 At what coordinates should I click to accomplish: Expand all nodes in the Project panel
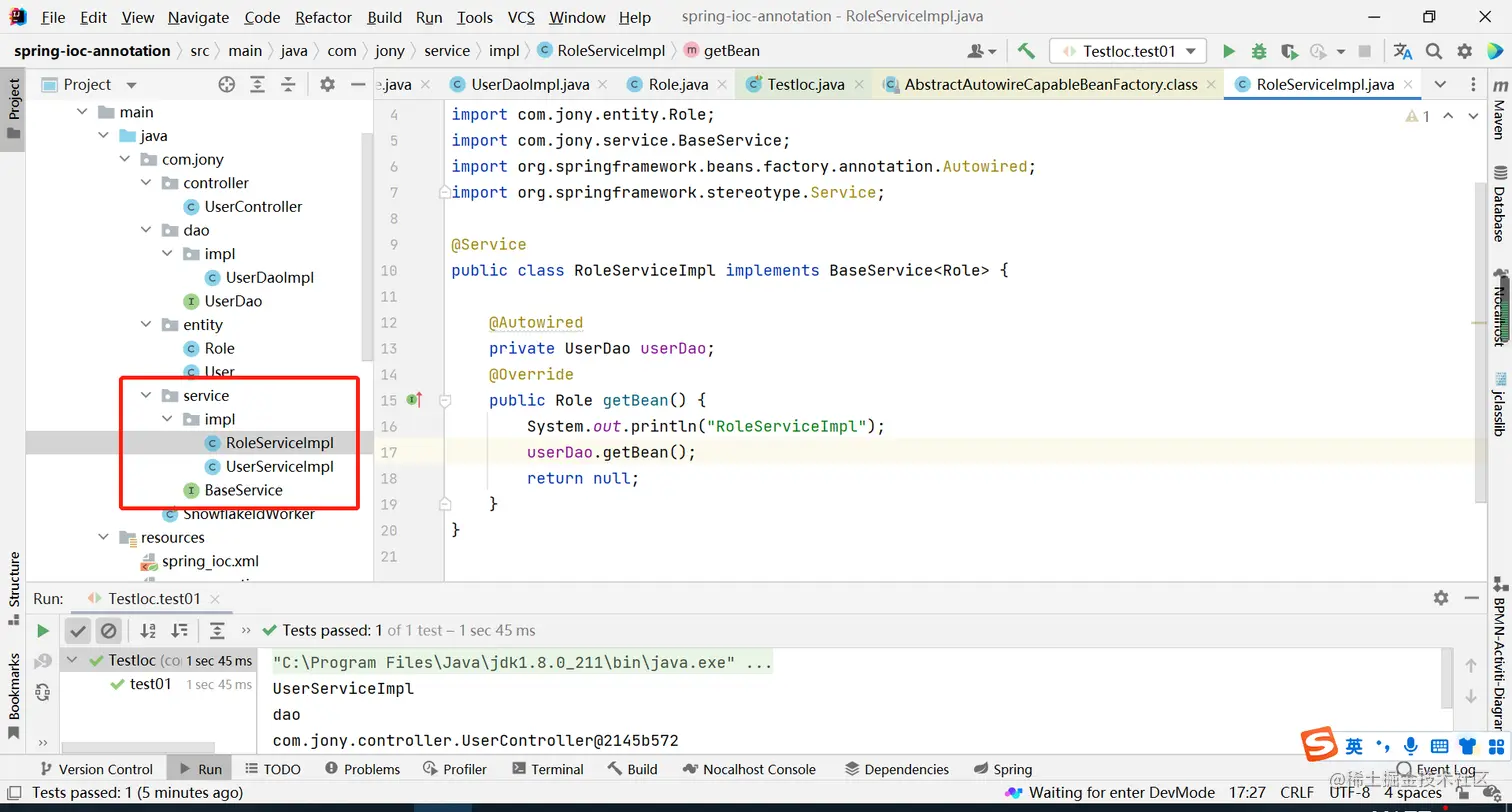point(258,85)
